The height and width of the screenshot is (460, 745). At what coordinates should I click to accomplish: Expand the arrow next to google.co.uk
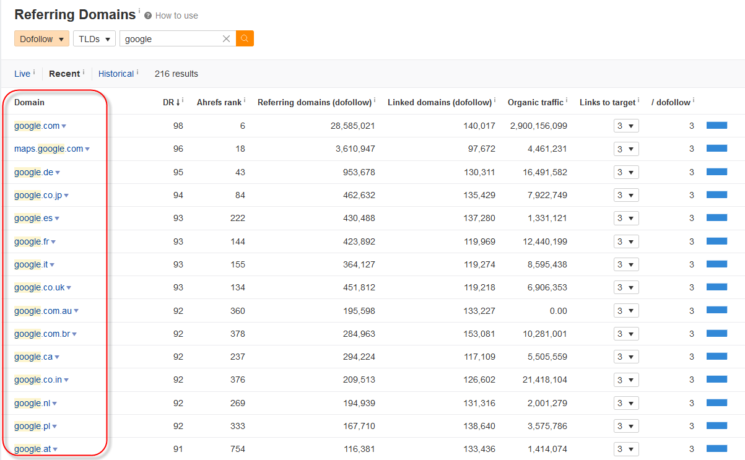click(69, 288)
